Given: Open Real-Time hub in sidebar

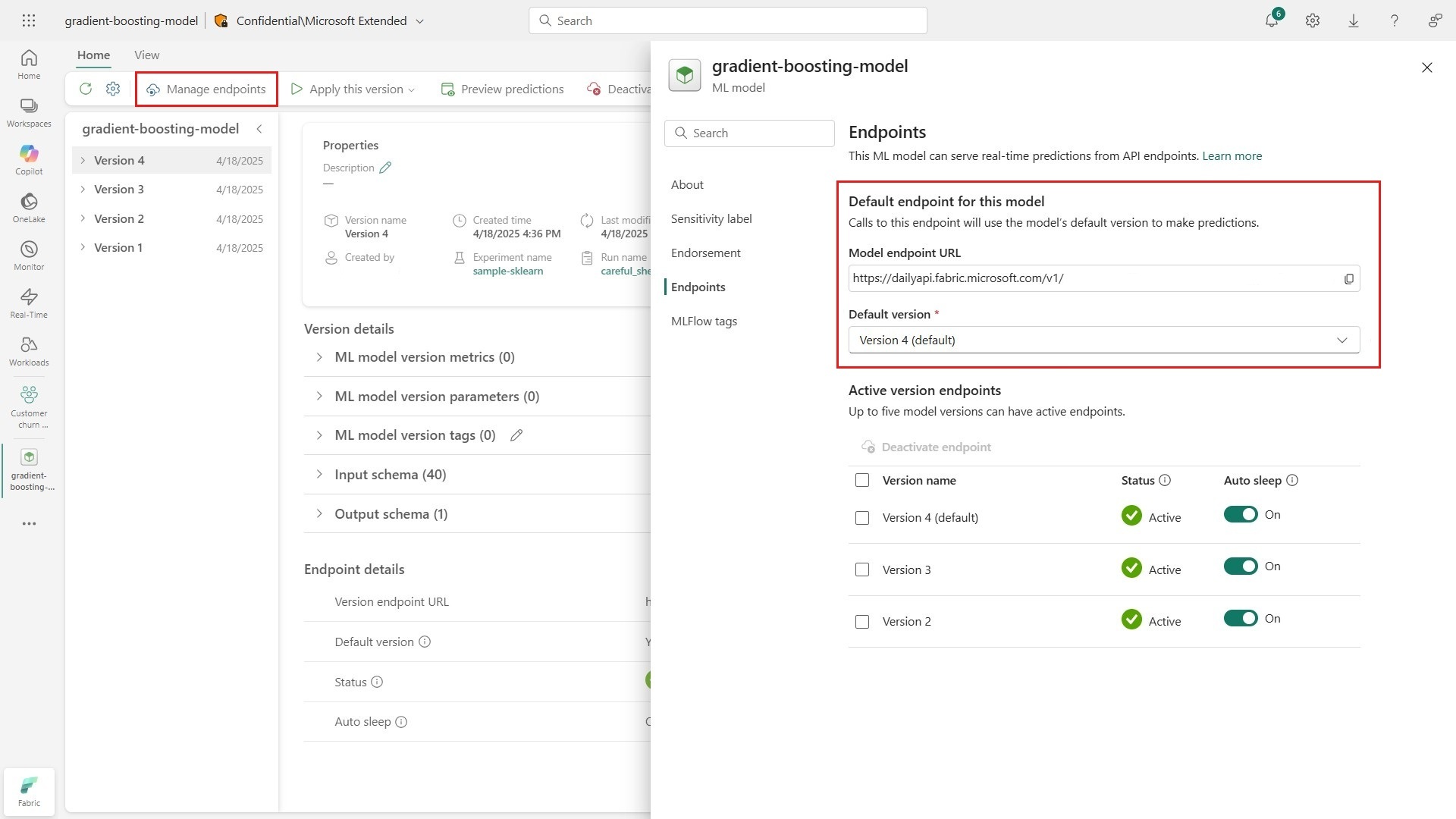Looking at the screenshot, I should 29,303.
